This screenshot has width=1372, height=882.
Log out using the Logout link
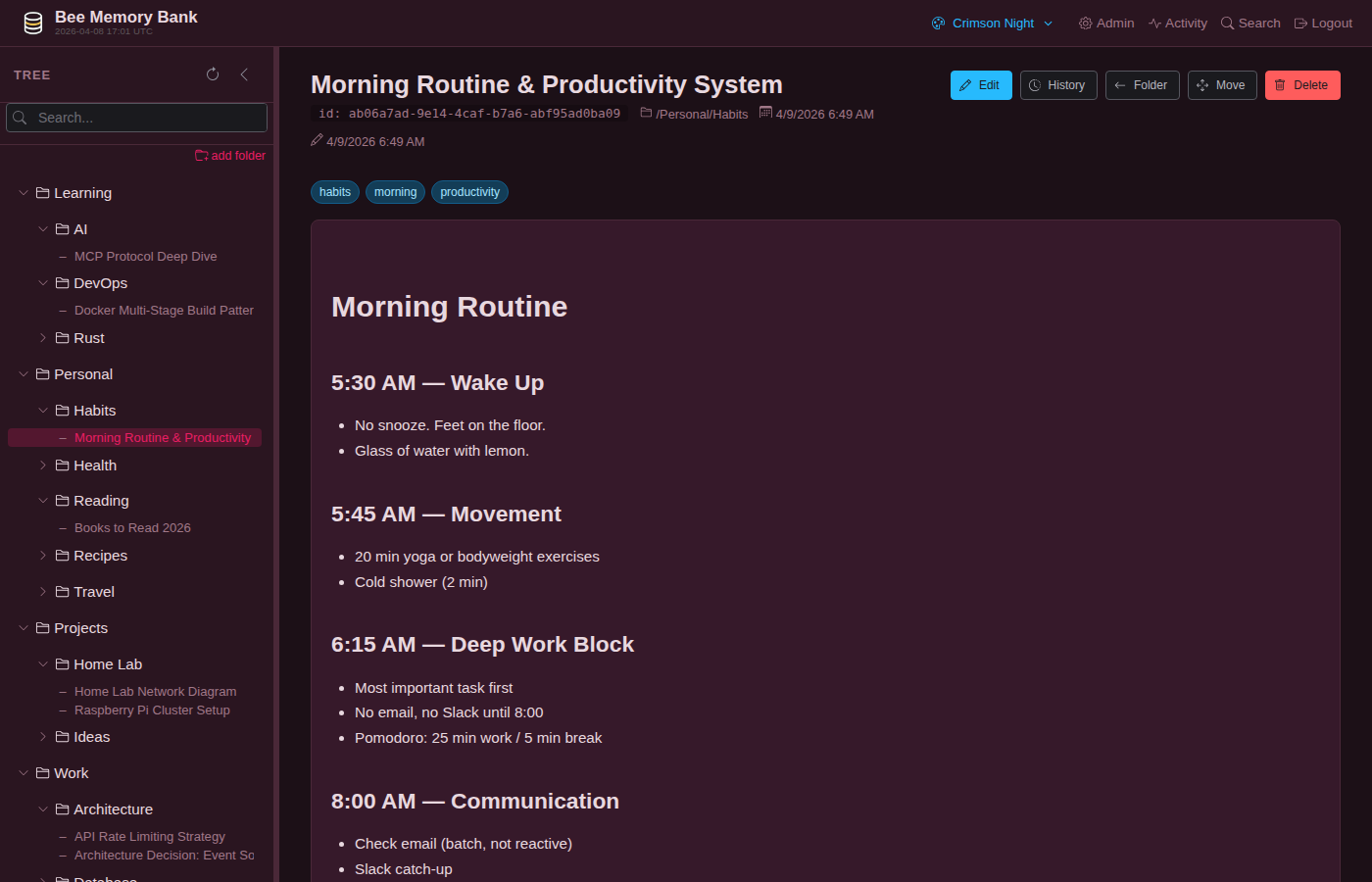(1323, 24)
